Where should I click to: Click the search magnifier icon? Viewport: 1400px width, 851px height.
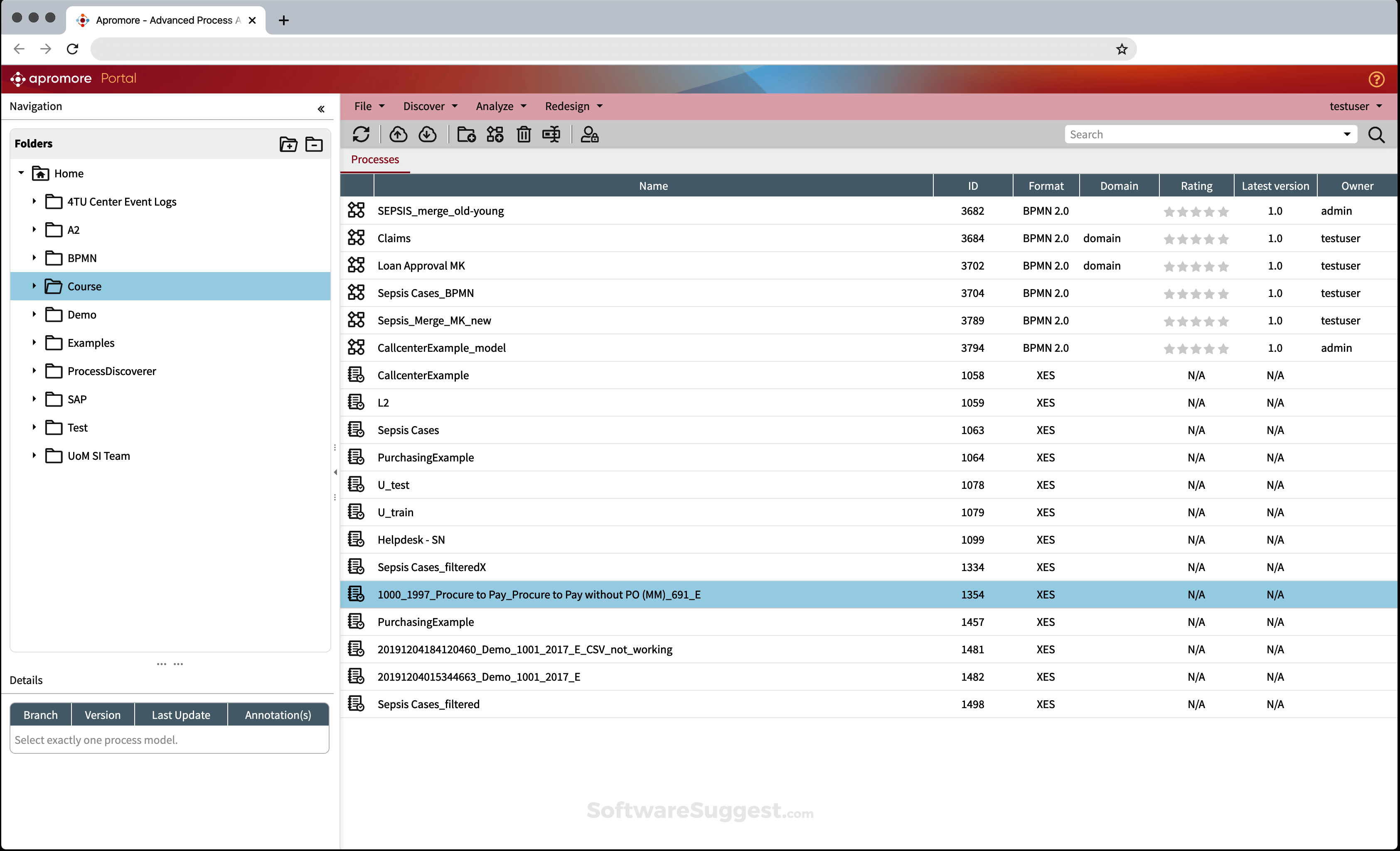(1377, 135)
